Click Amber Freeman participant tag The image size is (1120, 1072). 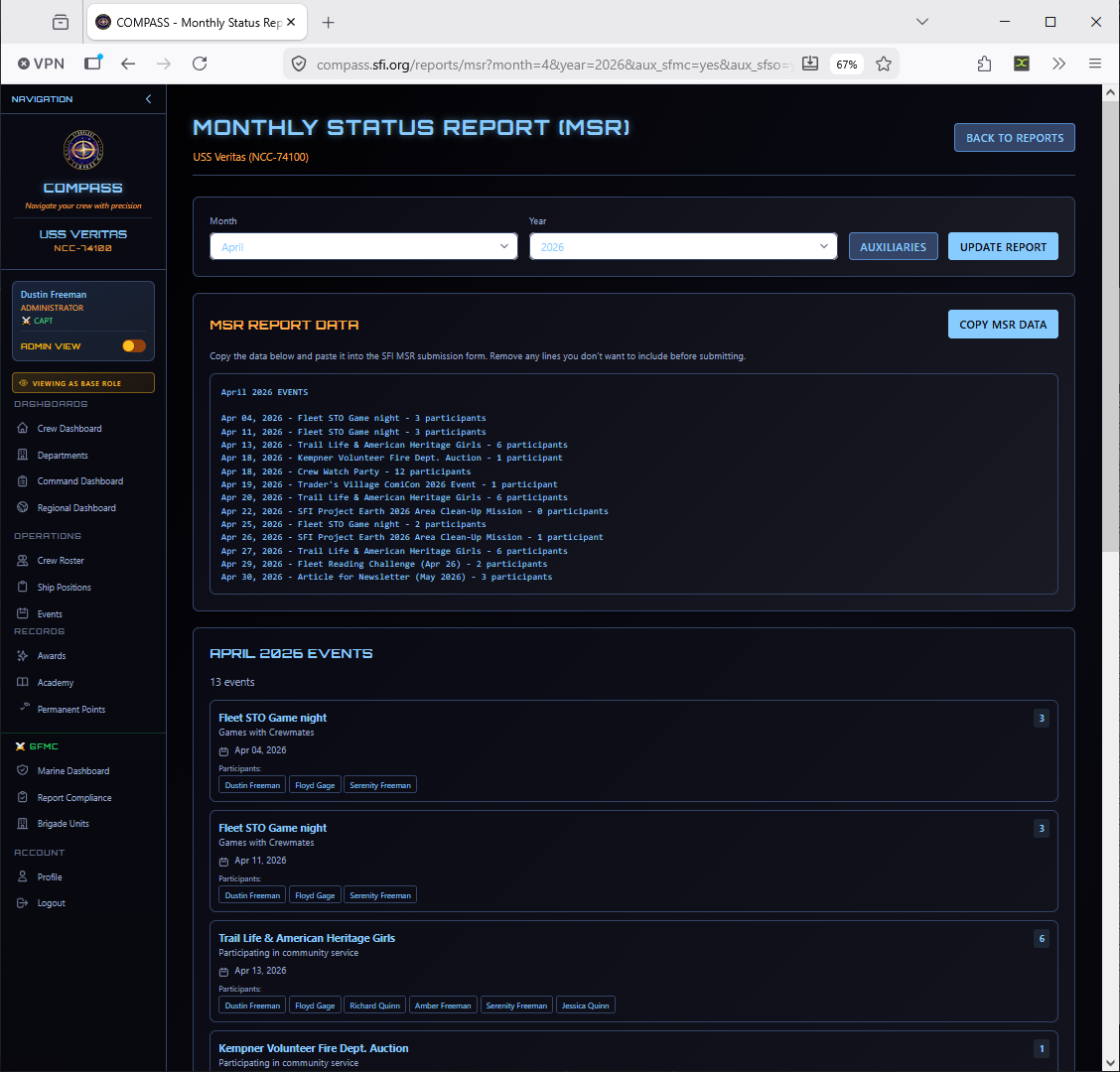(x=443, y=1005)
